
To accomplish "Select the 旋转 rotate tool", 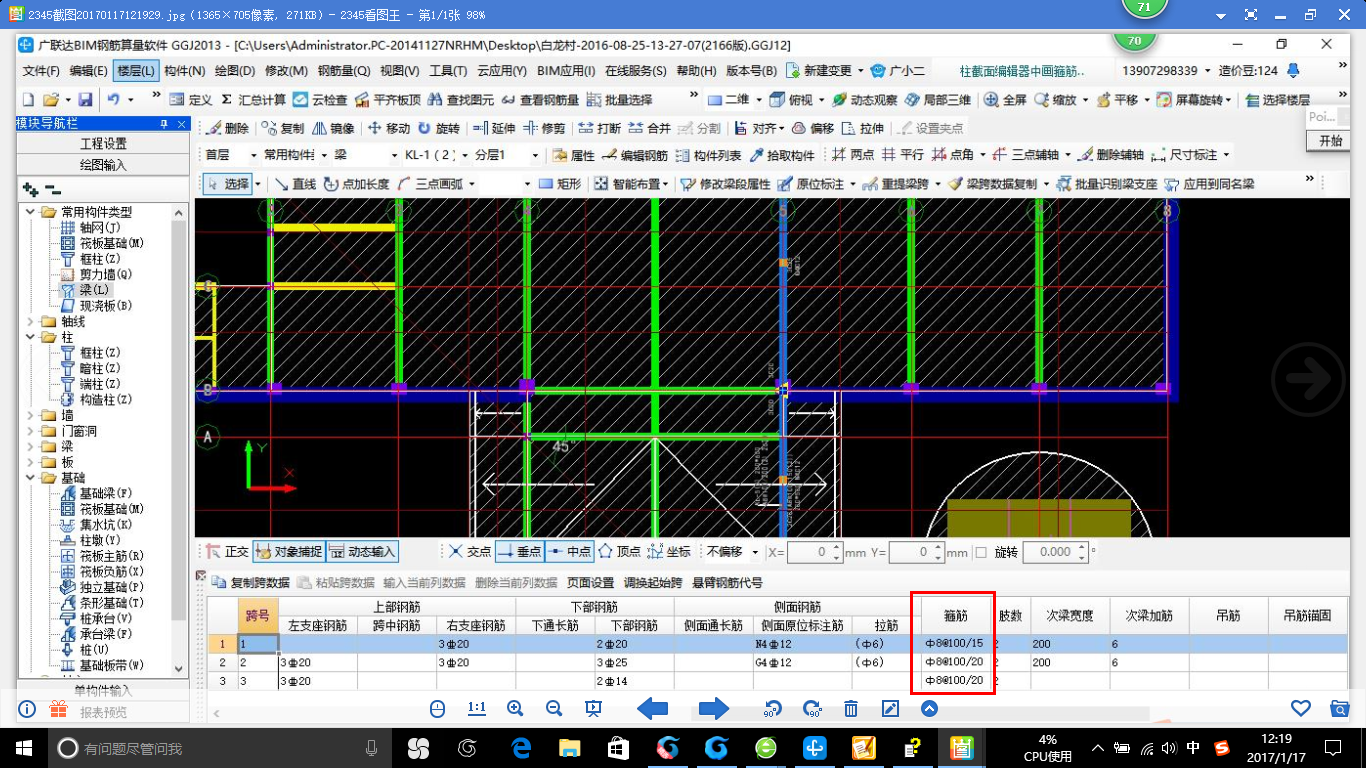I will (x=439, y=128).
